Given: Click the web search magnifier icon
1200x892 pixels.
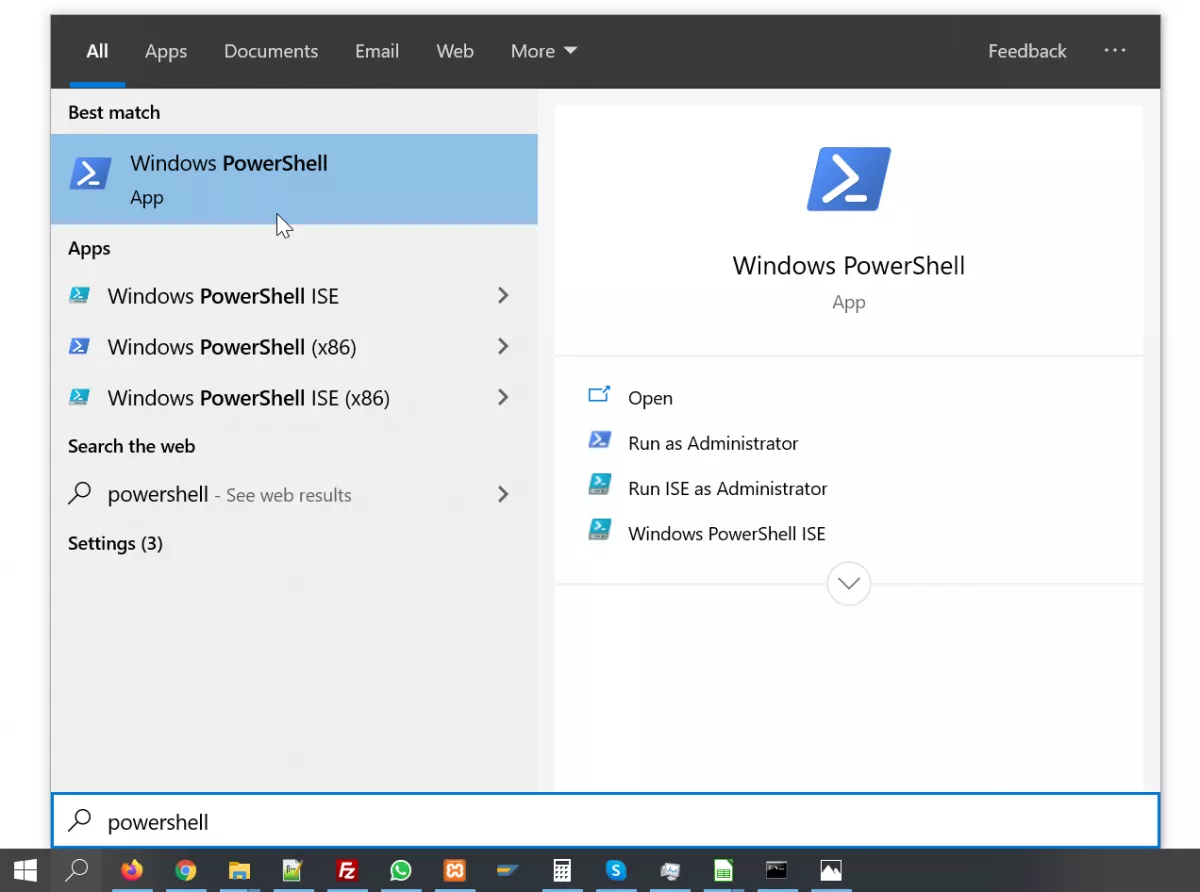Looking at the screenshot, I should click(79, 494).
